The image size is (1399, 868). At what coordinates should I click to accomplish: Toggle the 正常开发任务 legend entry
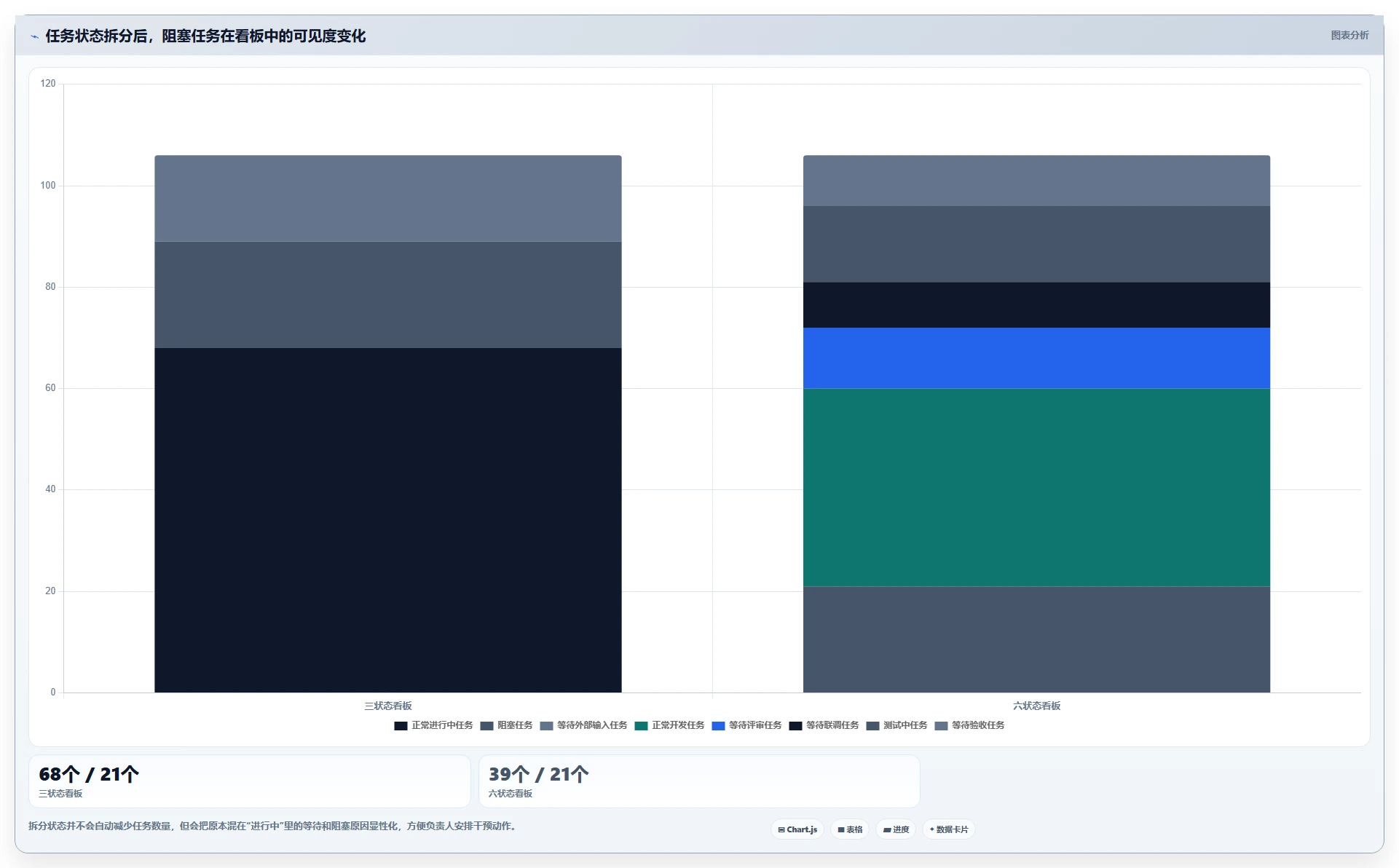669,725
